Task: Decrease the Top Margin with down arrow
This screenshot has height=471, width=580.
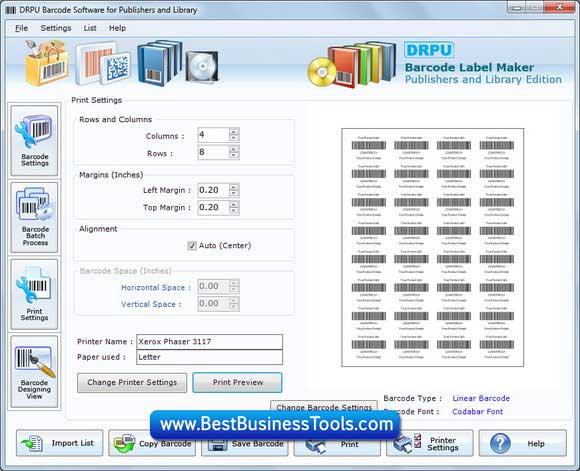Action: 234,211
